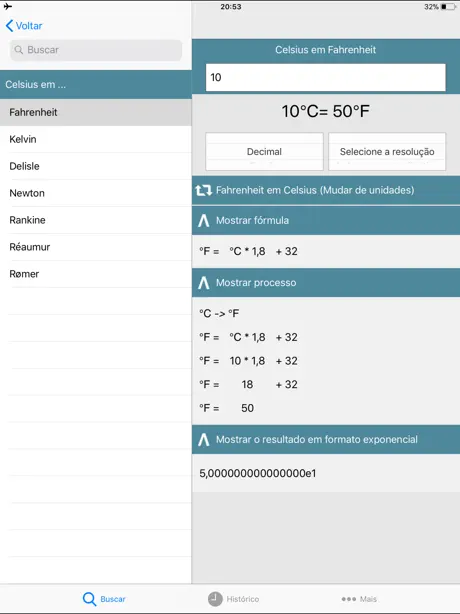
Task: Click the value input field showing 10
Action: (326, 78)
